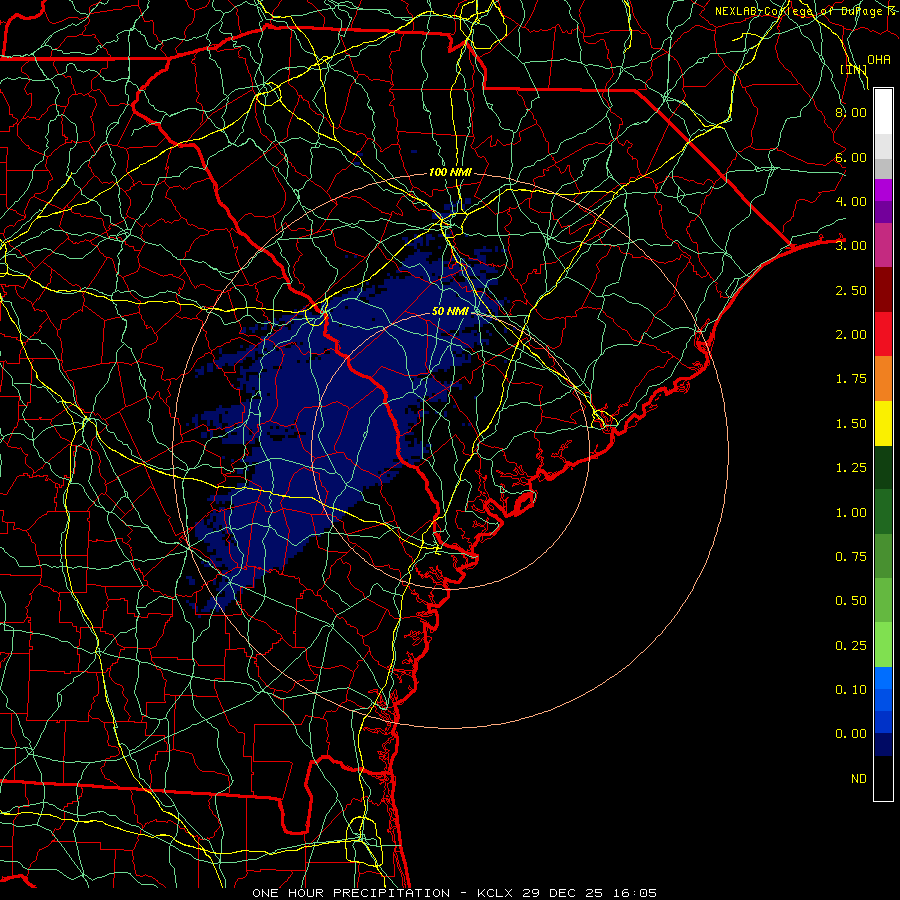Click the 0.50 legend value
Viewport: 900px width, 900px height.
coord(851,601)
